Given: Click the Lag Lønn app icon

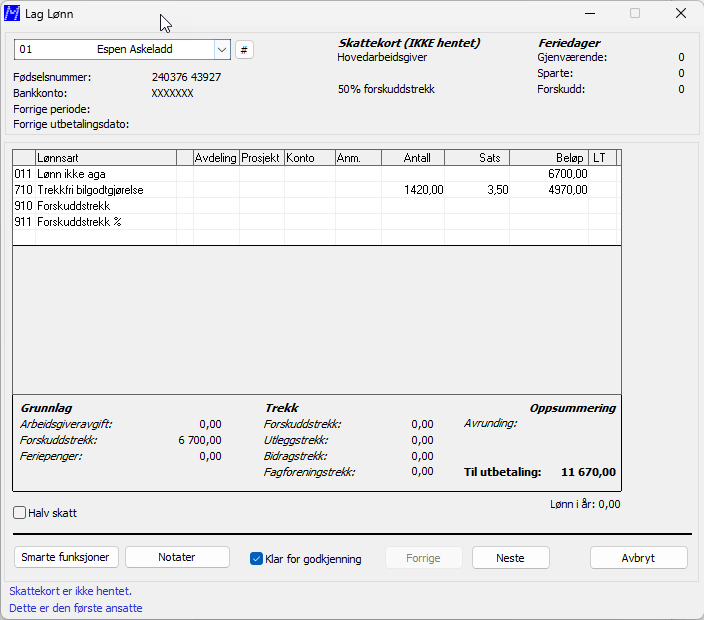Looking at the screenshot, I should point(12,13).
